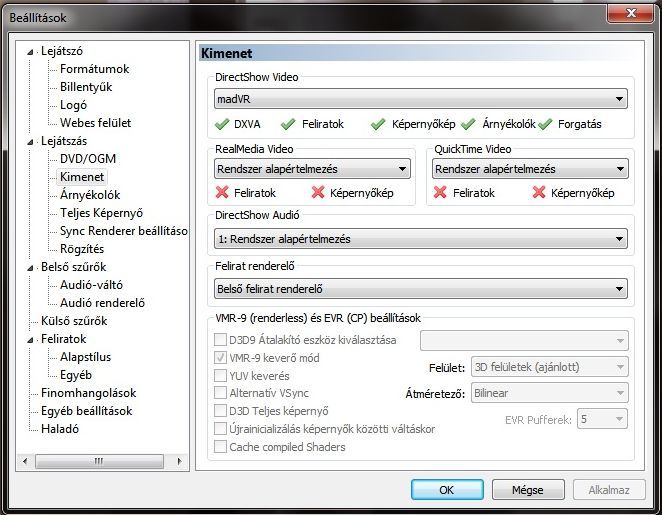The height and width of the screenshot is (515, 662).
Task: Click the green checkmark beside DirectShow Képernyőkép
Action: pyautogui.click(x=378, y=124)
